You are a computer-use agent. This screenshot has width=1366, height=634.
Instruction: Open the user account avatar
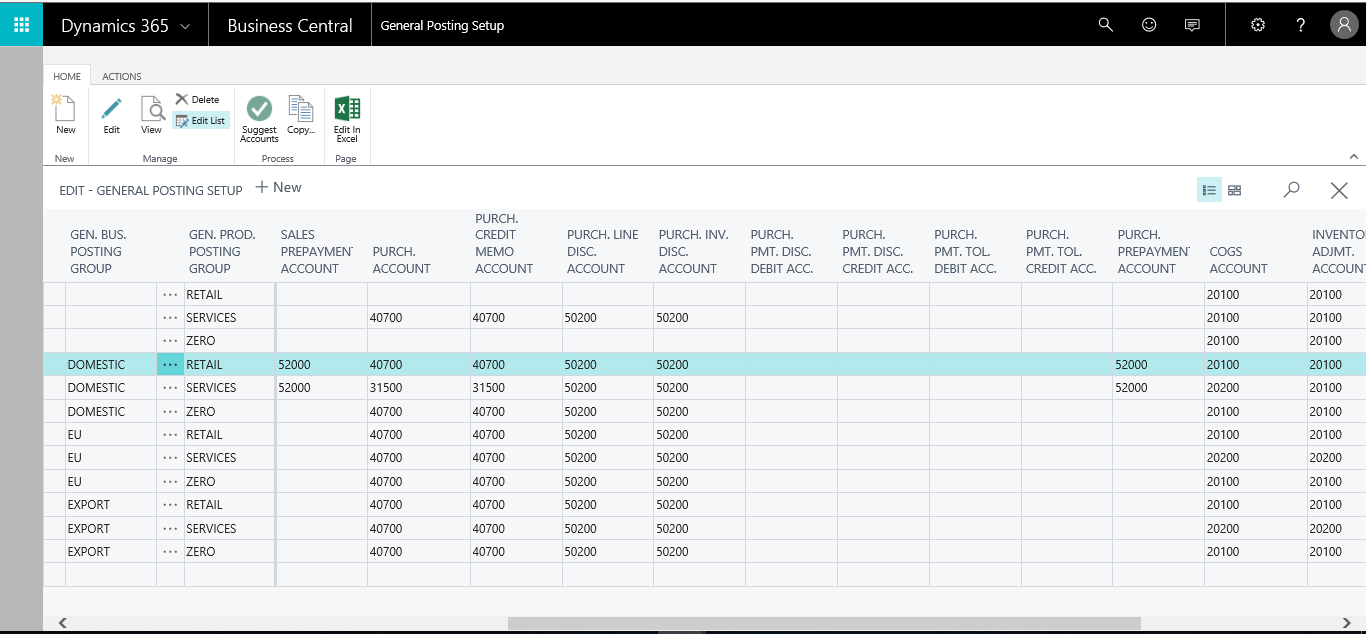tap(1343, 25)
